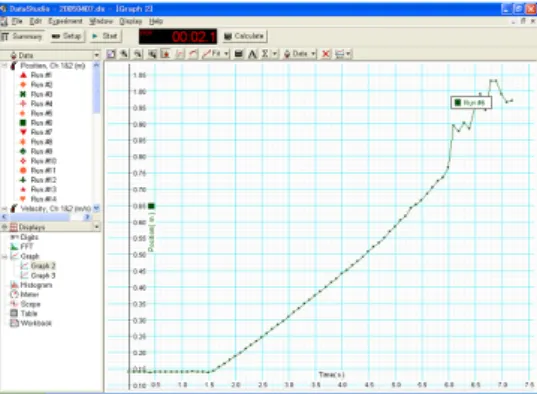Open the Graph Settings icon
This screenshot has height=394, width=537.
[x=339, y=54]
